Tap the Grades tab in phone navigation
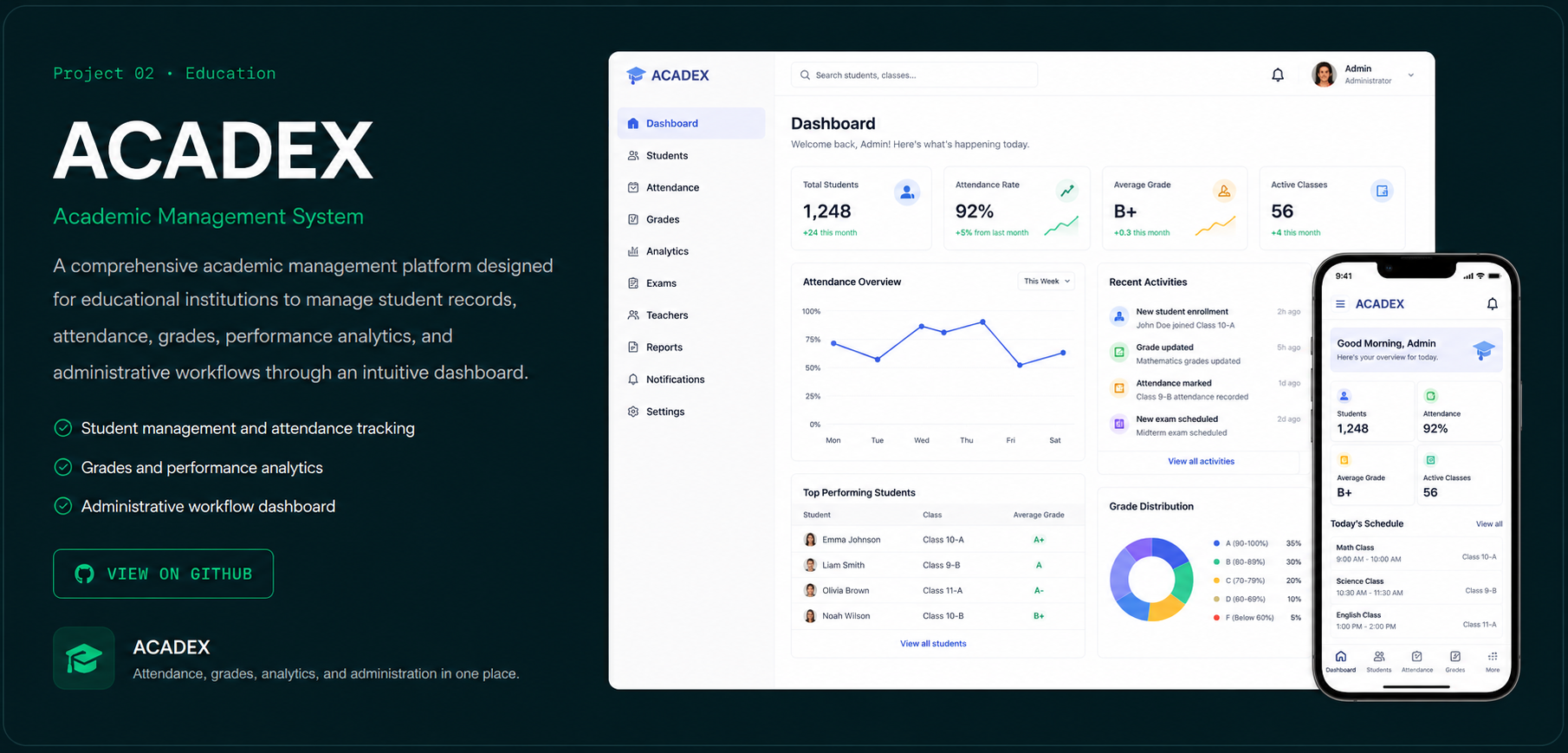 [1455, 662]
